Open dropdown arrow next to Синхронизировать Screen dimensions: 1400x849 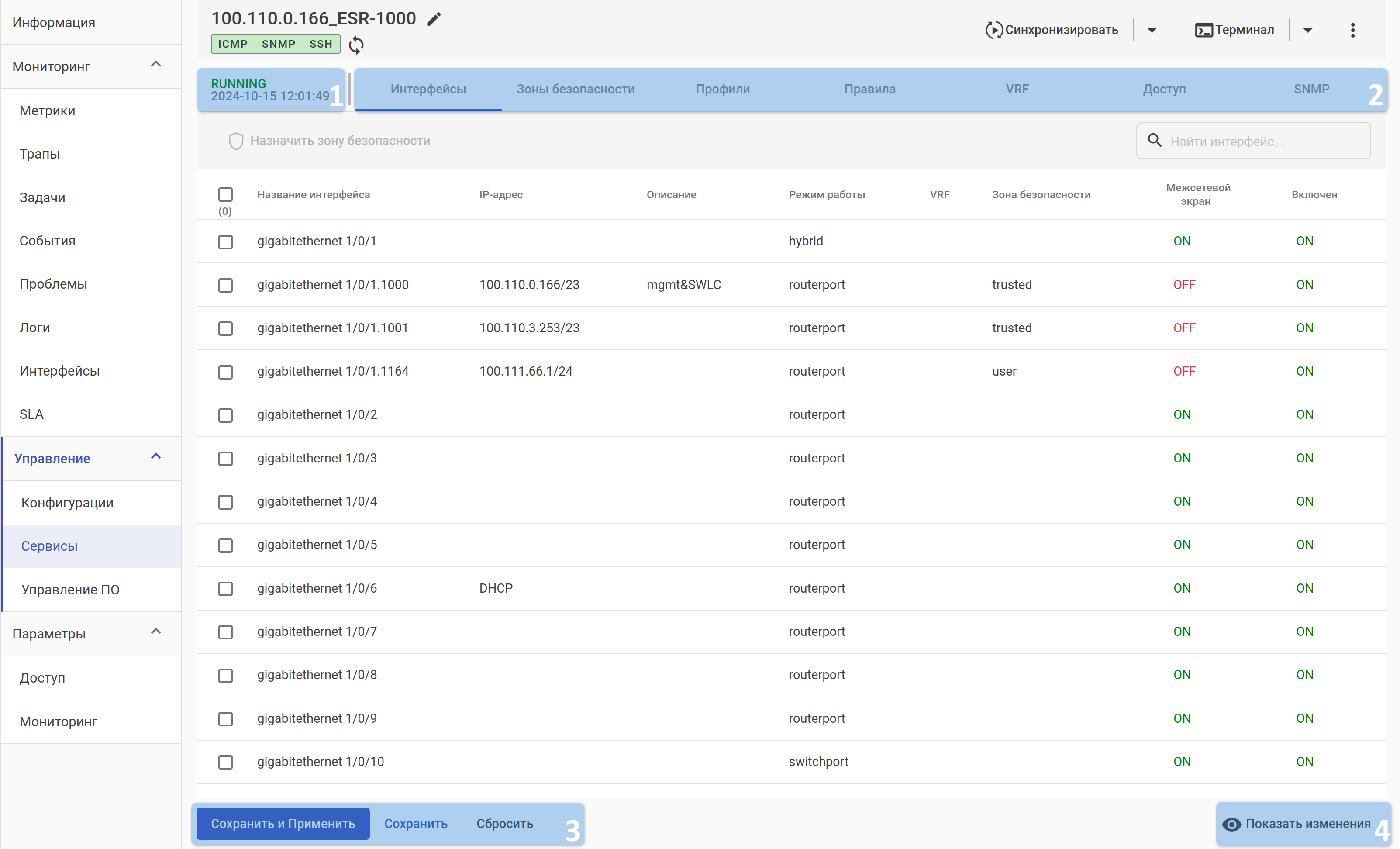click(1152, 30)
